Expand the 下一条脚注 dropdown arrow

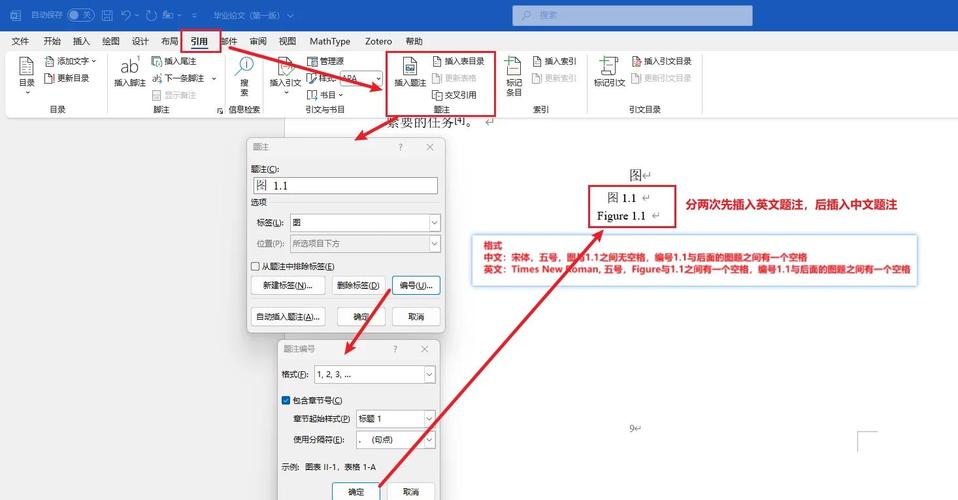tap(214, 78)
